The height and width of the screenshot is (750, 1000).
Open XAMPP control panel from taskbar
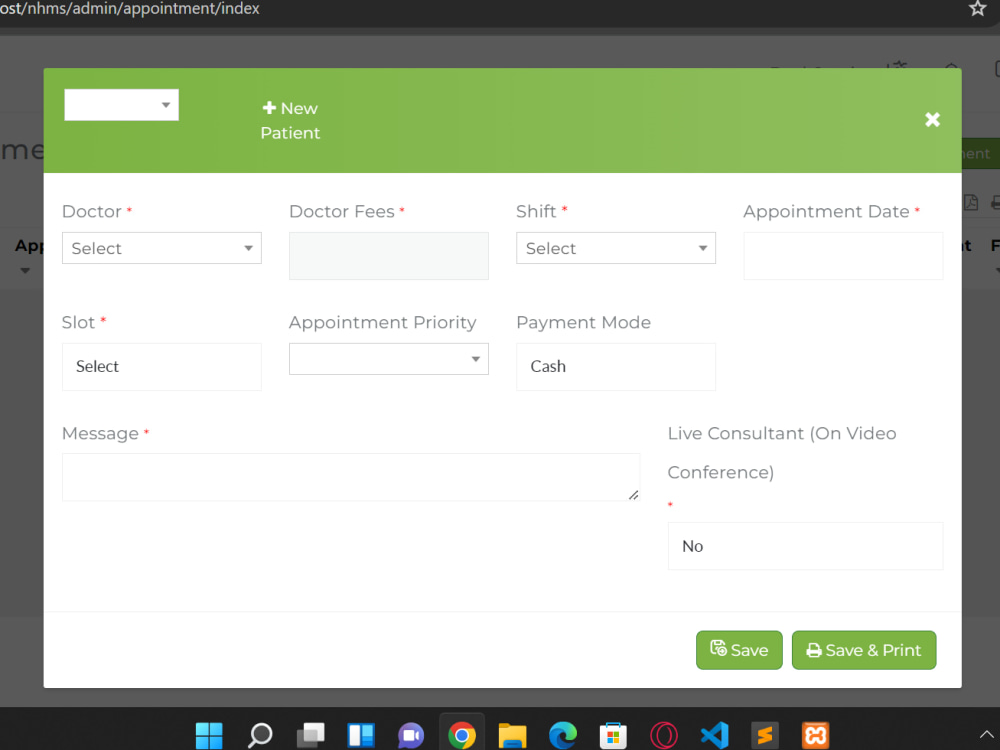[x=815, y=735]
